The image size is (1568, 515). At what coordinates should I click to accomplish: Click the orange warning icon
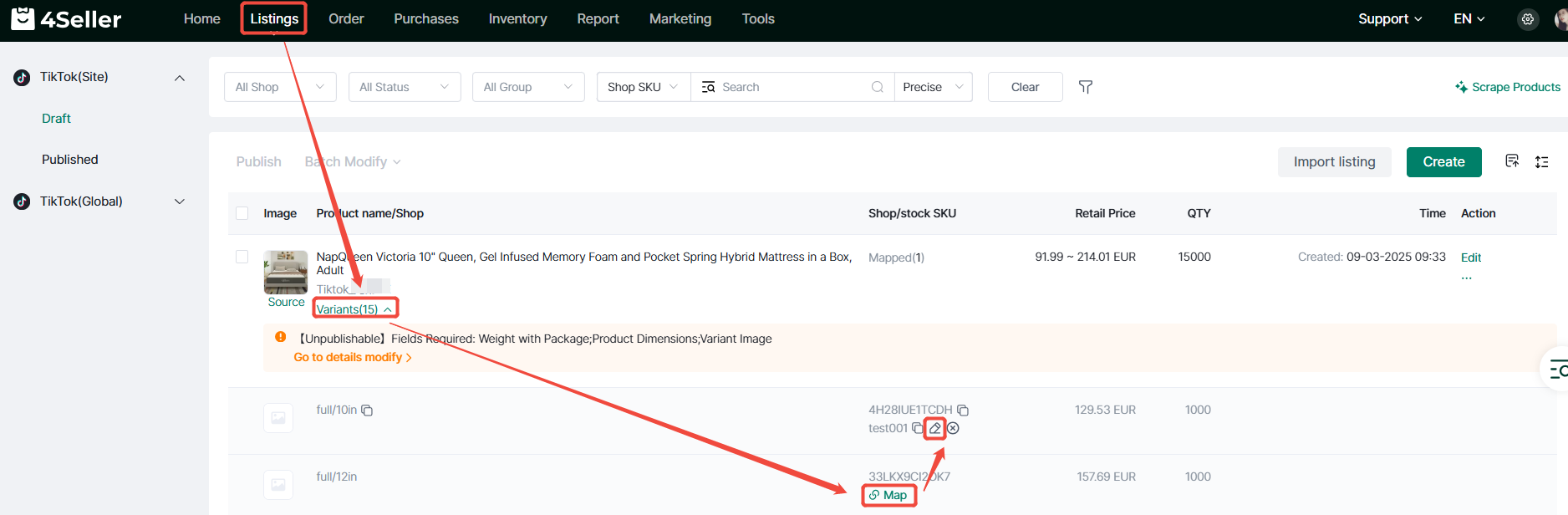point(281,337)
